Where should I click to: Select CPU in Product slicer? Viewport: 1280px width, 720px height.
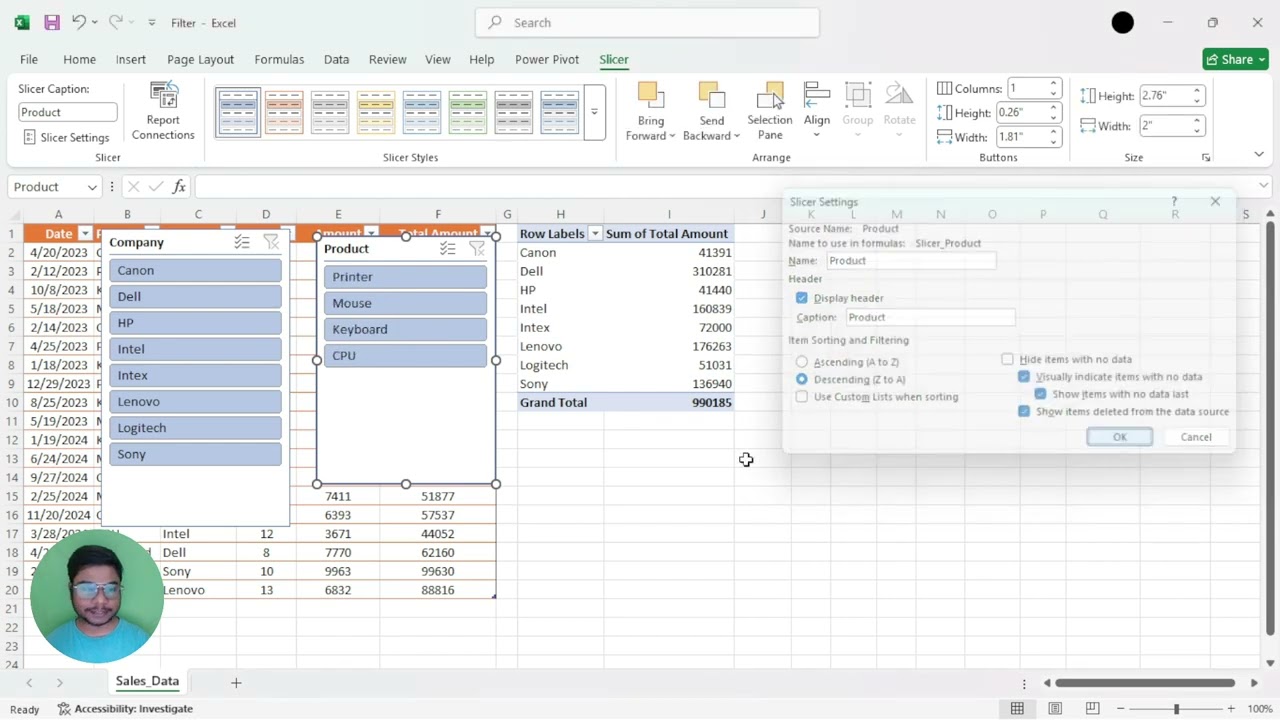[405, 355]
